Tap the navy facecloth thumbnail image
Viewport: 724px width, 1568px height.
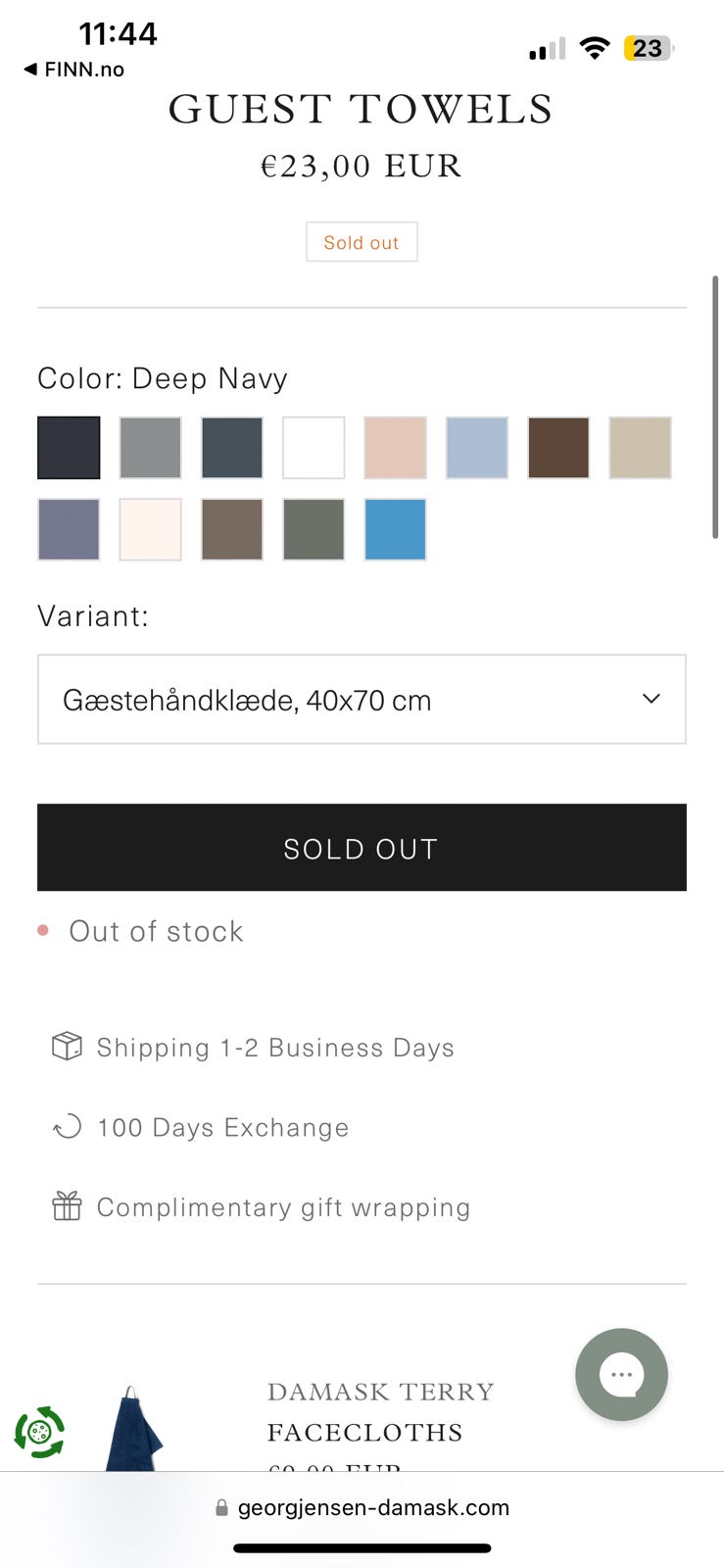pos(132,1429)
